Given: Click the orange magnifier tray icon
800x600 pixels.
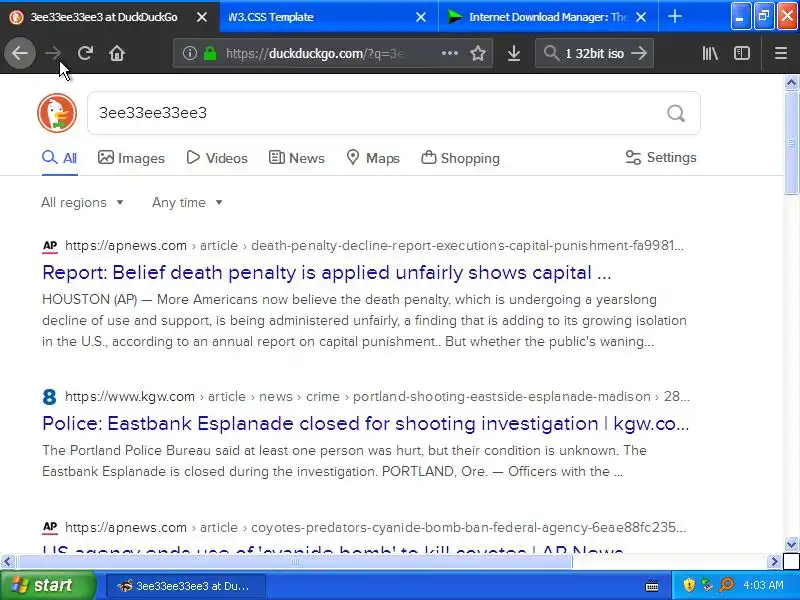Looking at the screenshot, I should pyautogui.click(x=726, y=585).
